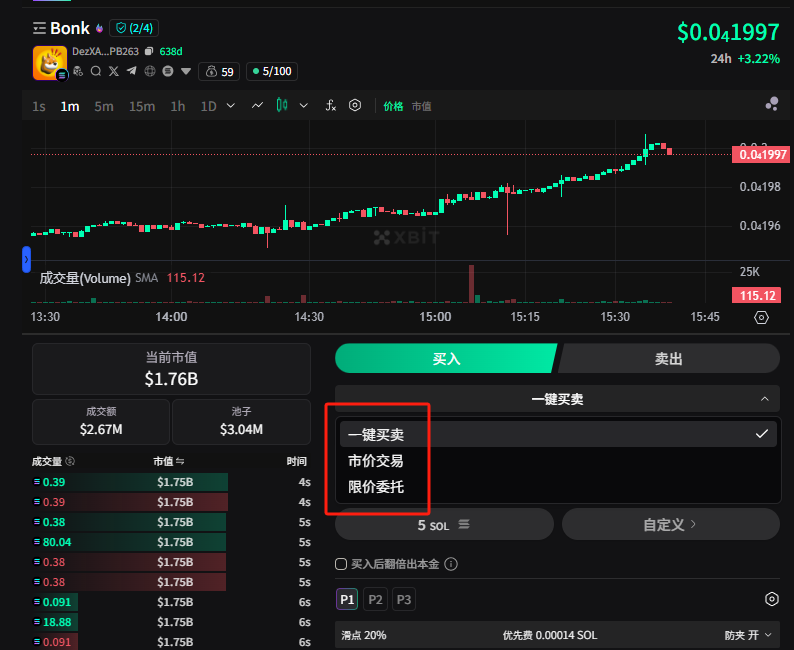Expand the 防夹 开 dropdown

click(748, 635)
